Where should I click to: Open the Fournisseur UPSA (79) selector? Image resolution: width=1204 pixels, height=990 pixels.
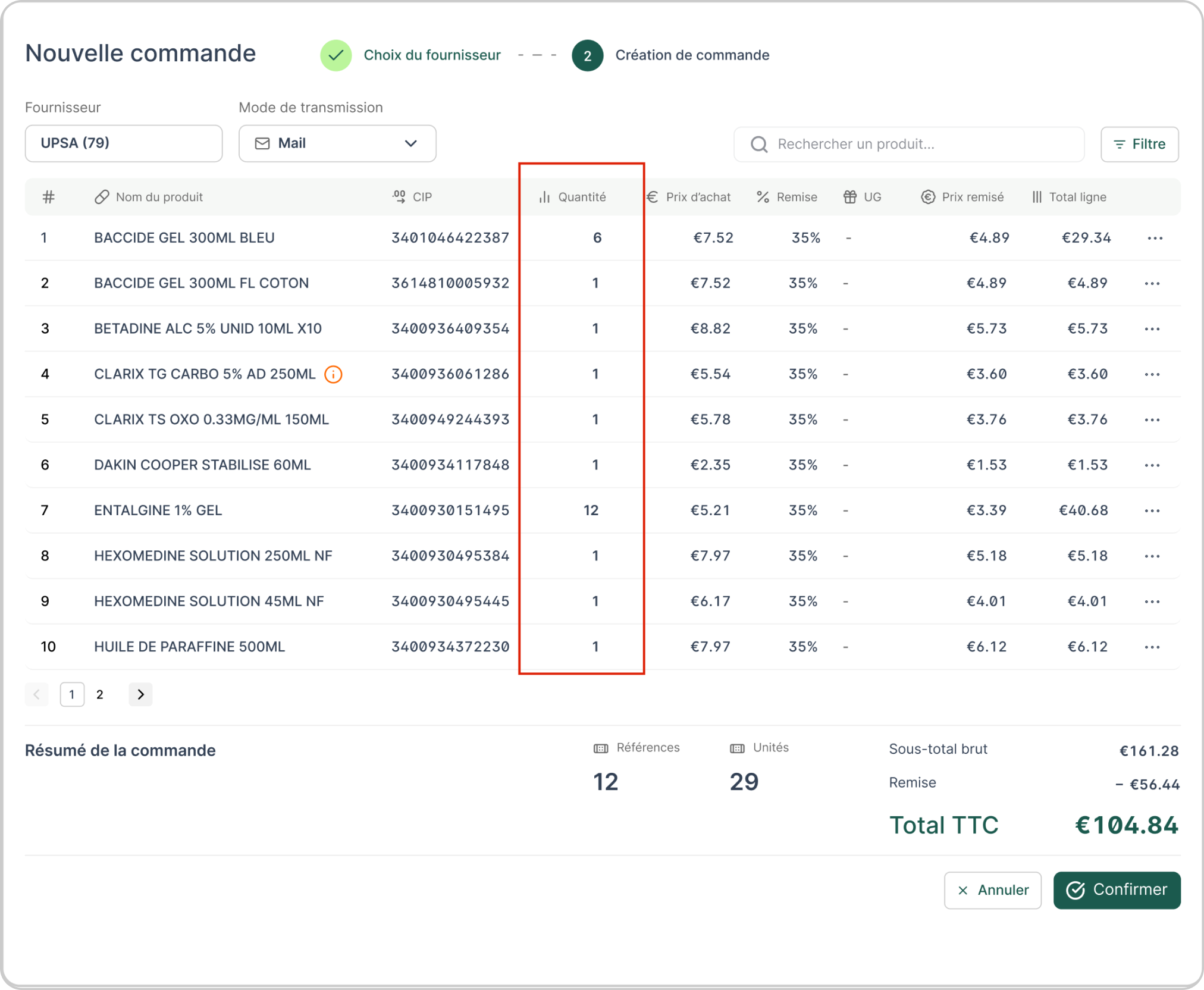coord(124,143)
